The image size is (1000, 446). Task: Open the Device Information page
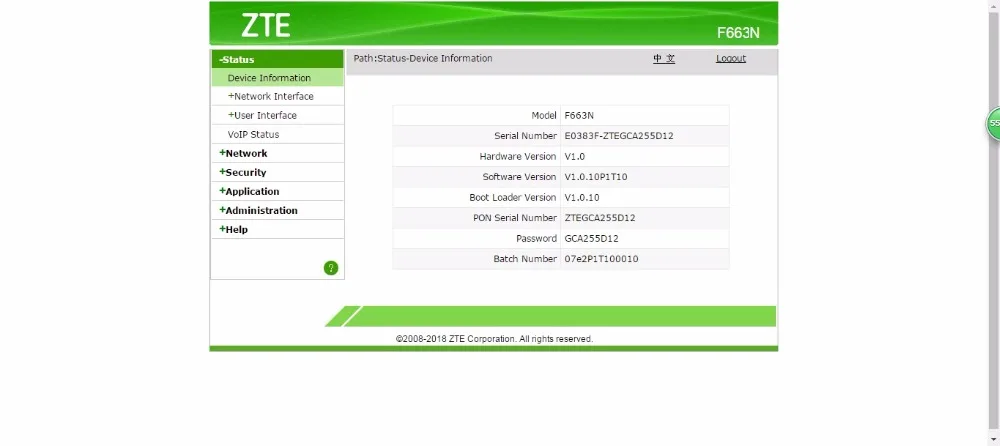pos(269,78)
